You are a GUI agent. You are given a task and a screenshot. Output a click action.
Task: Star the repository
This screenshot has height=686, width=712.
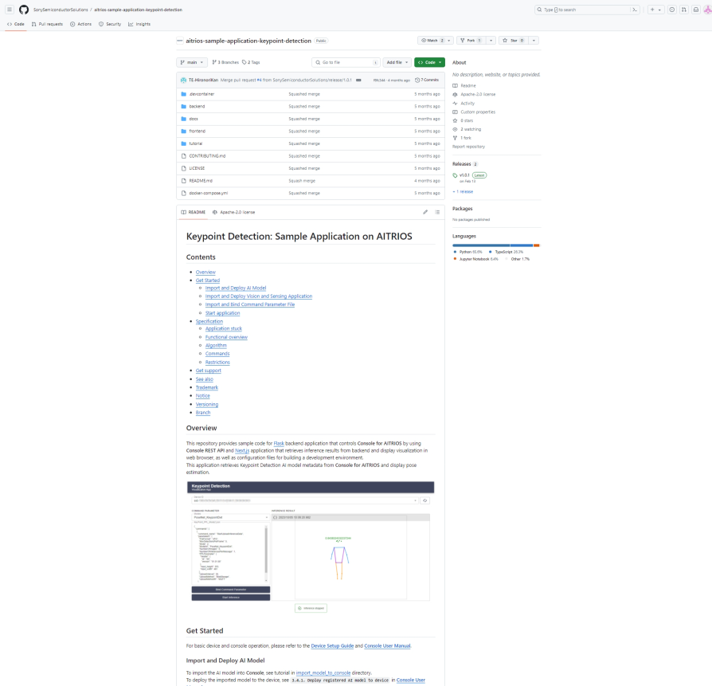tap(514, 40)
